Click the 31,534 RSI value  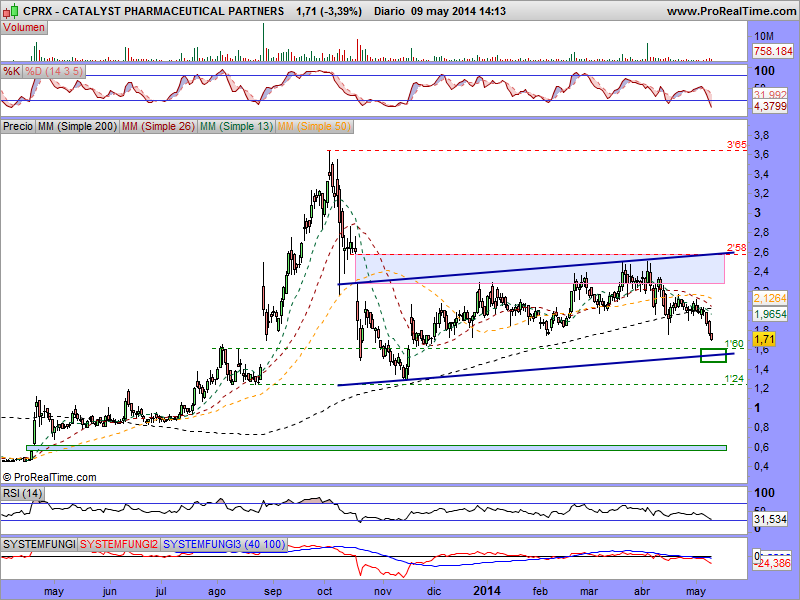(x=770, y=519)
